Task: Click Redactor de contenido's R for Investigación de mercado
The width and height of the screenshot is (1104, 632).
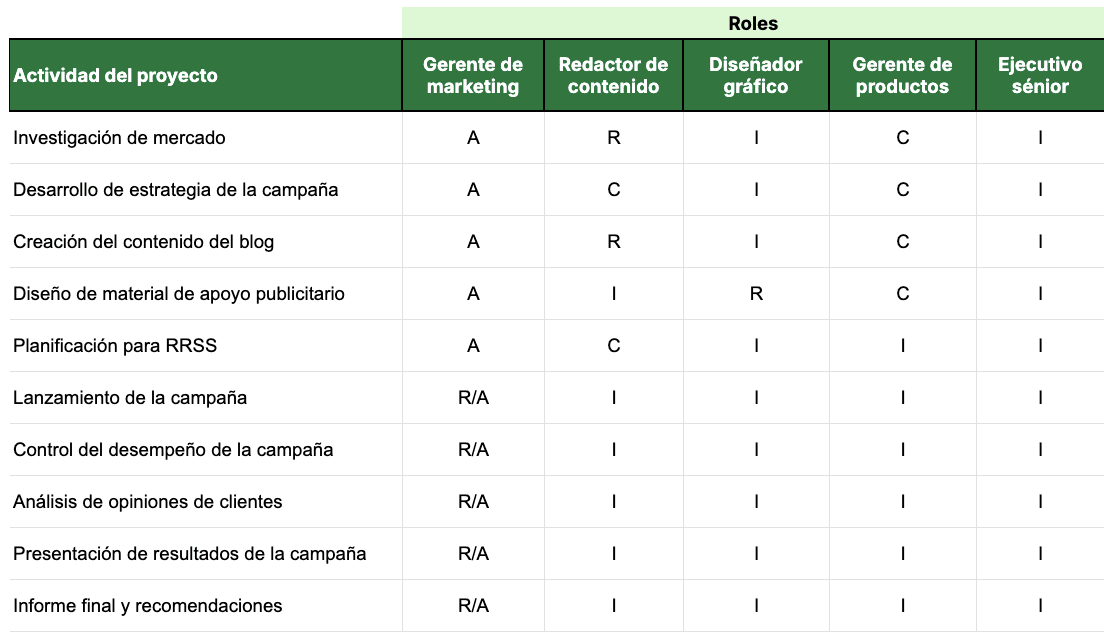Action: [x=613, y=138]
